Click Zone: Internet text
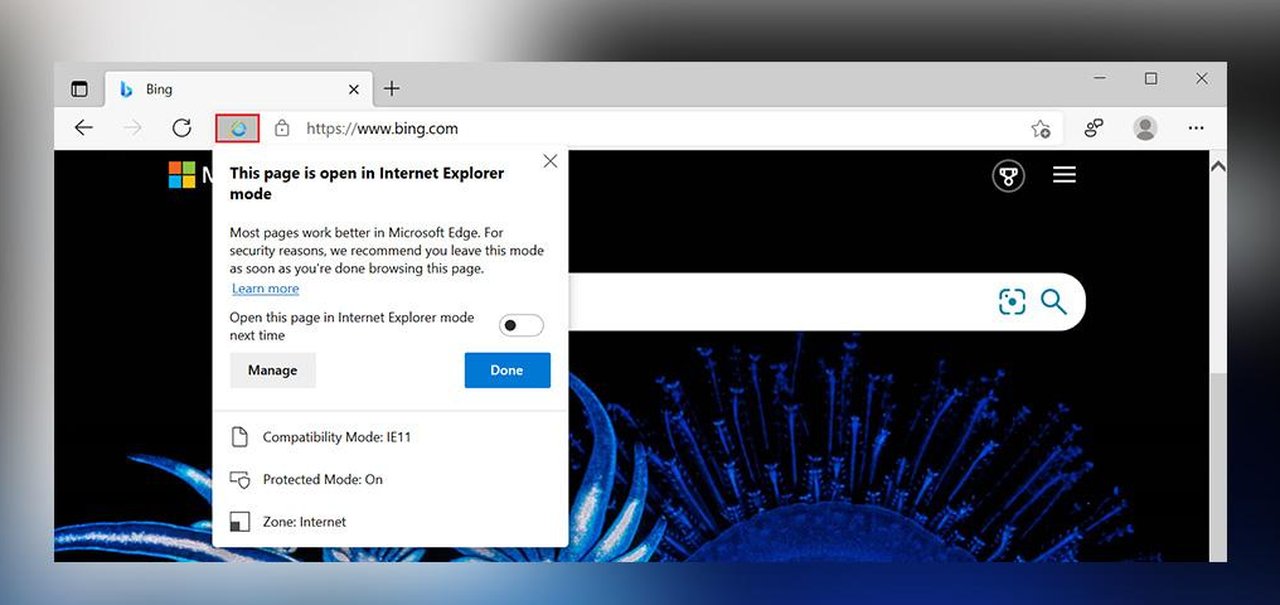 pos(304,521)
